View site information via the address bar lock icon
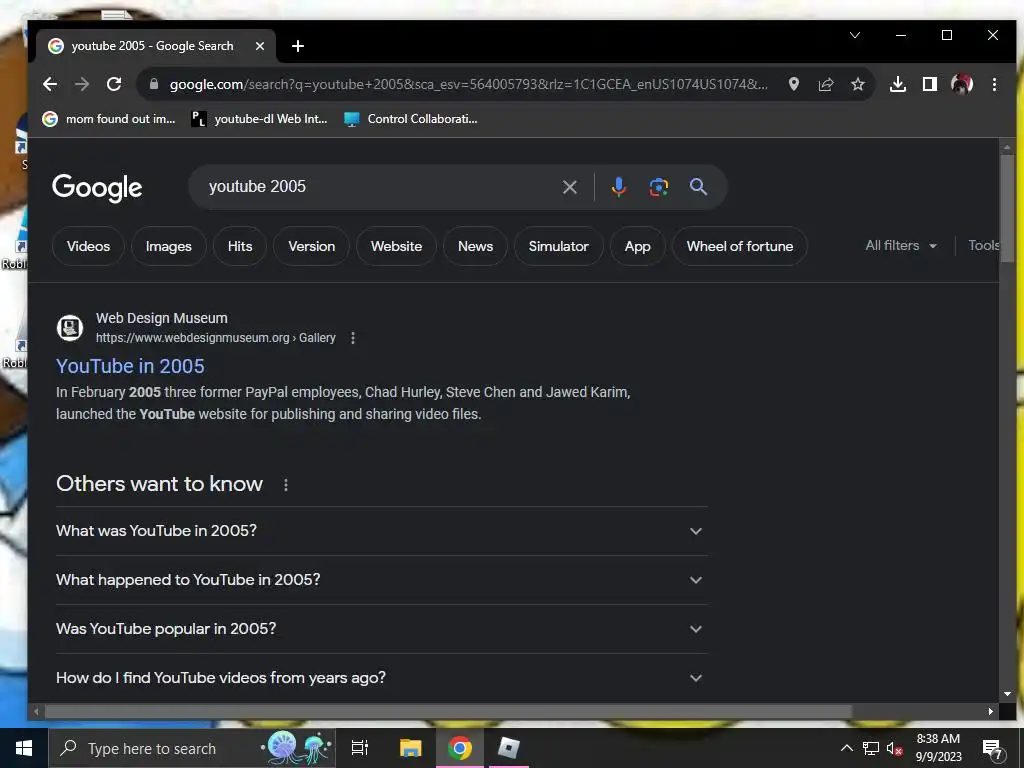Screen dimensions: 1024x768 click(x=153, y=84)
